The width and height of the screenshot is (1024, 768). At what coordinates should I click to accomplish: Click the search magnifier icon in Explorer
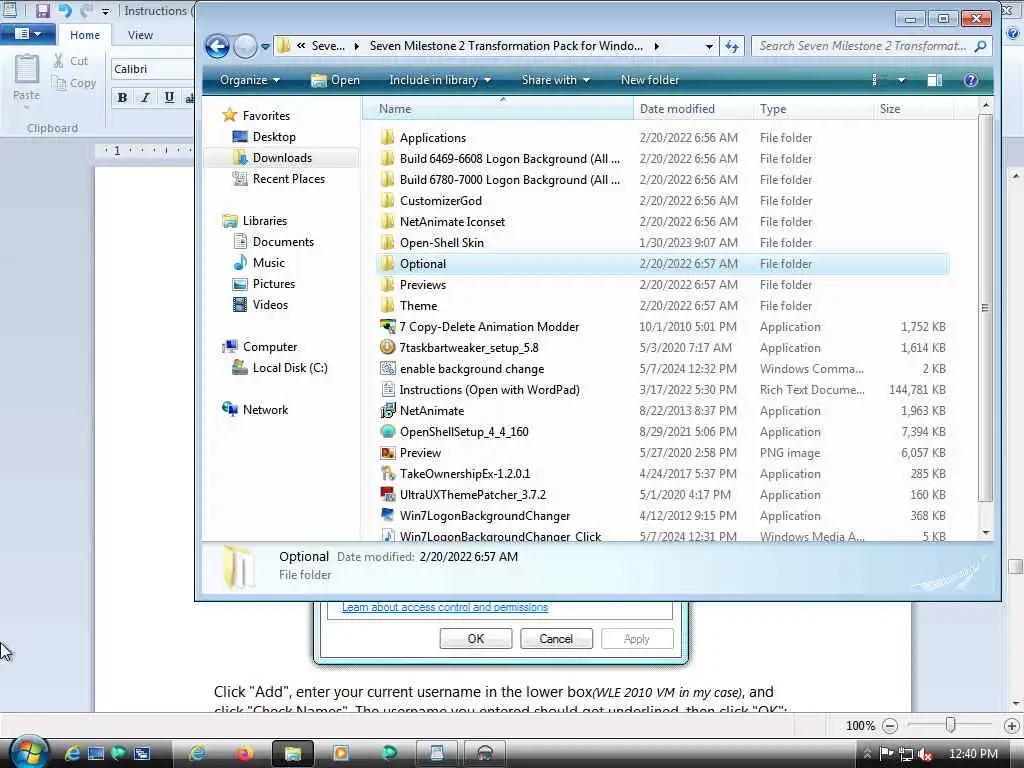coord(980,46)
